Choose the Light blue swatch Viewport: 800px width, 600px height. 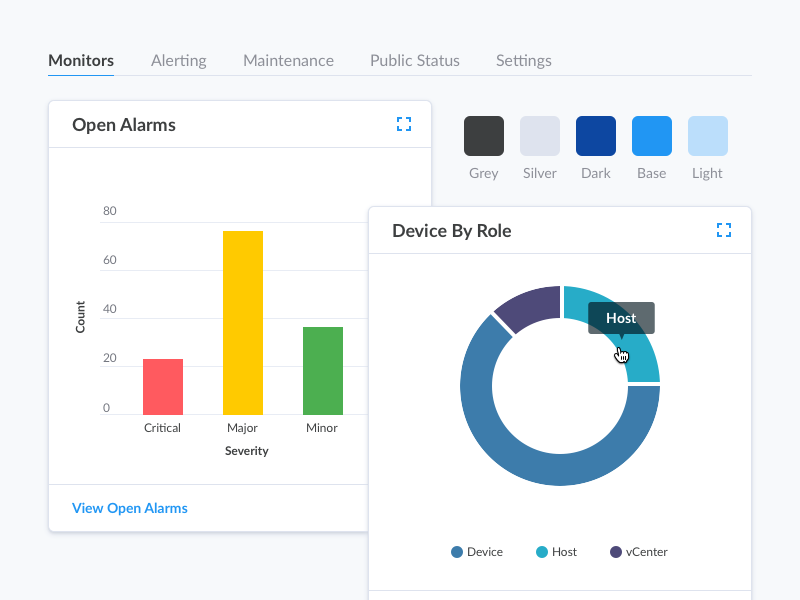[x=708, y=136]
